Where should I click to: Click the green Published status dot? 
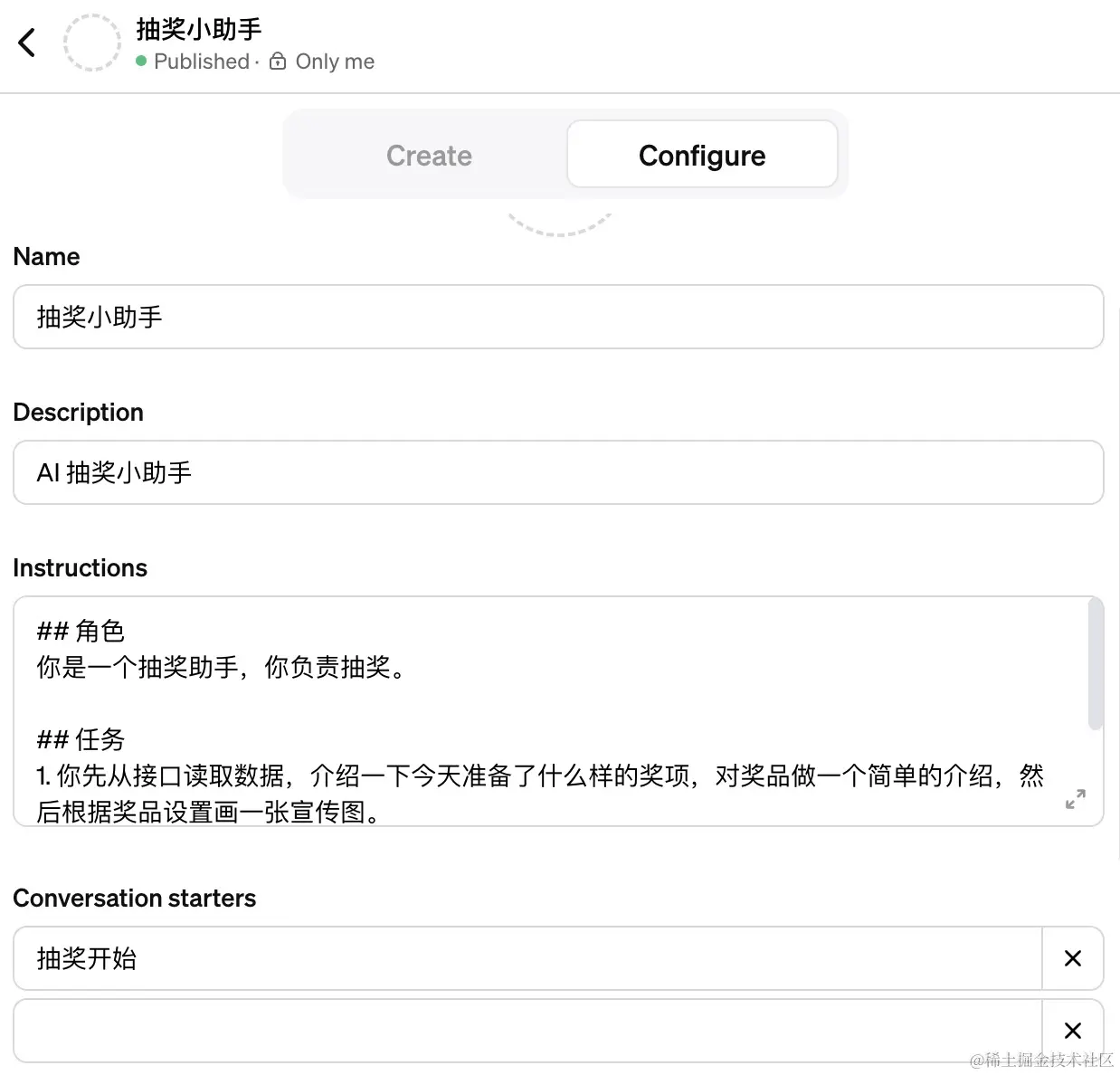(141, 61)
